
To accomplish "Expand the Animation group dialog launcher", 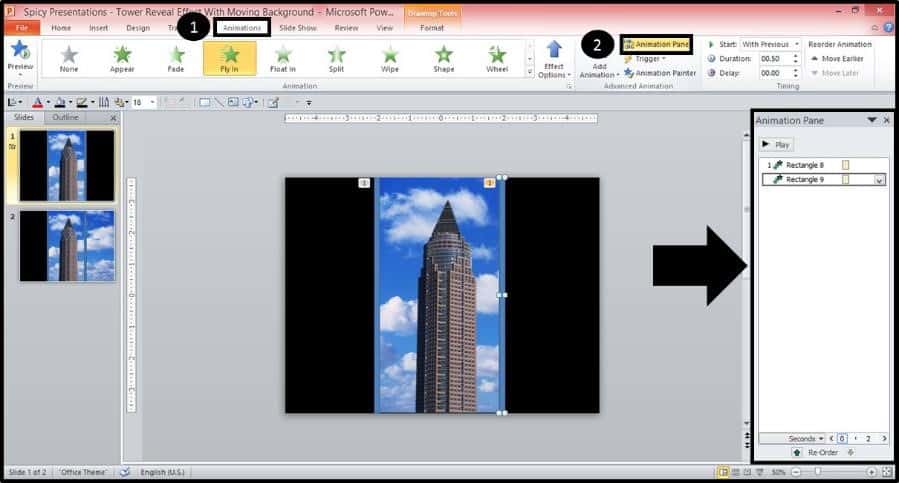I will coord(569,86).
